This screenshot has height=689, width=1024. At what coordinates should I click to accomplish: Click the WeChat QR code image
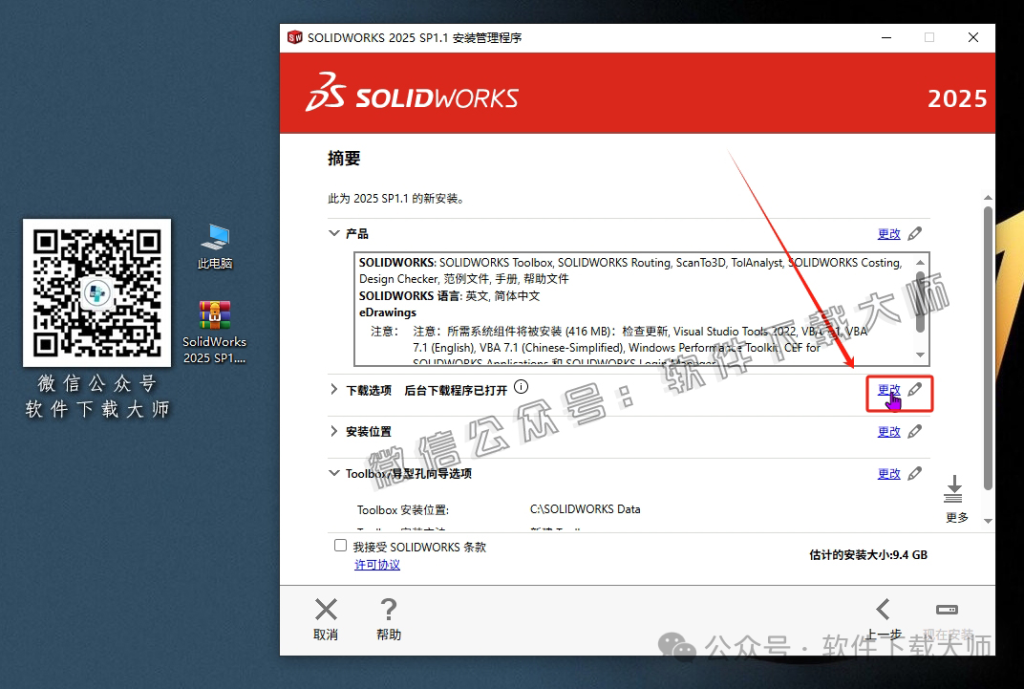[96, 293]
